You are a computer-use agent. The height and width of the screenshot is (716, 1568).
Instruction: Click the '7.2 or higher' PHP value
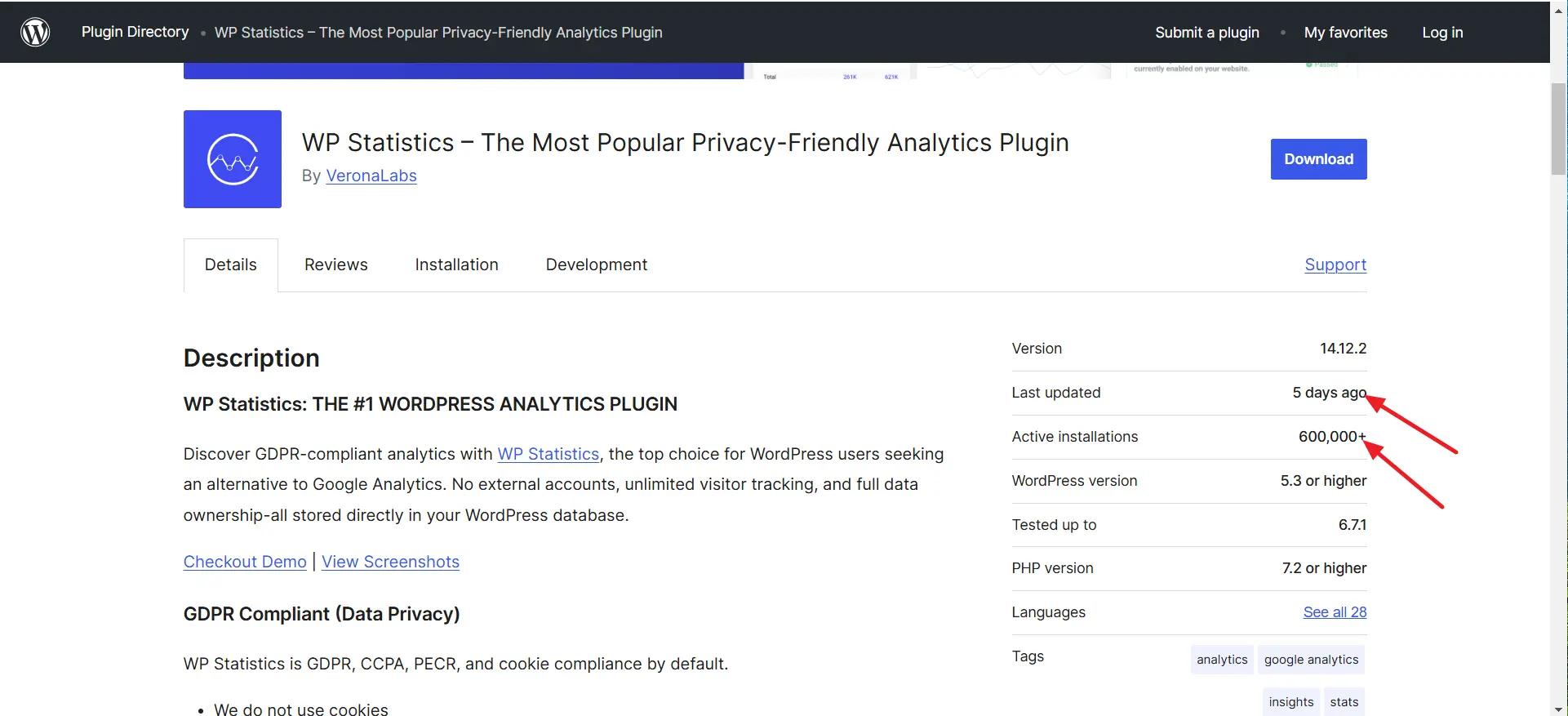[1324, 568]
